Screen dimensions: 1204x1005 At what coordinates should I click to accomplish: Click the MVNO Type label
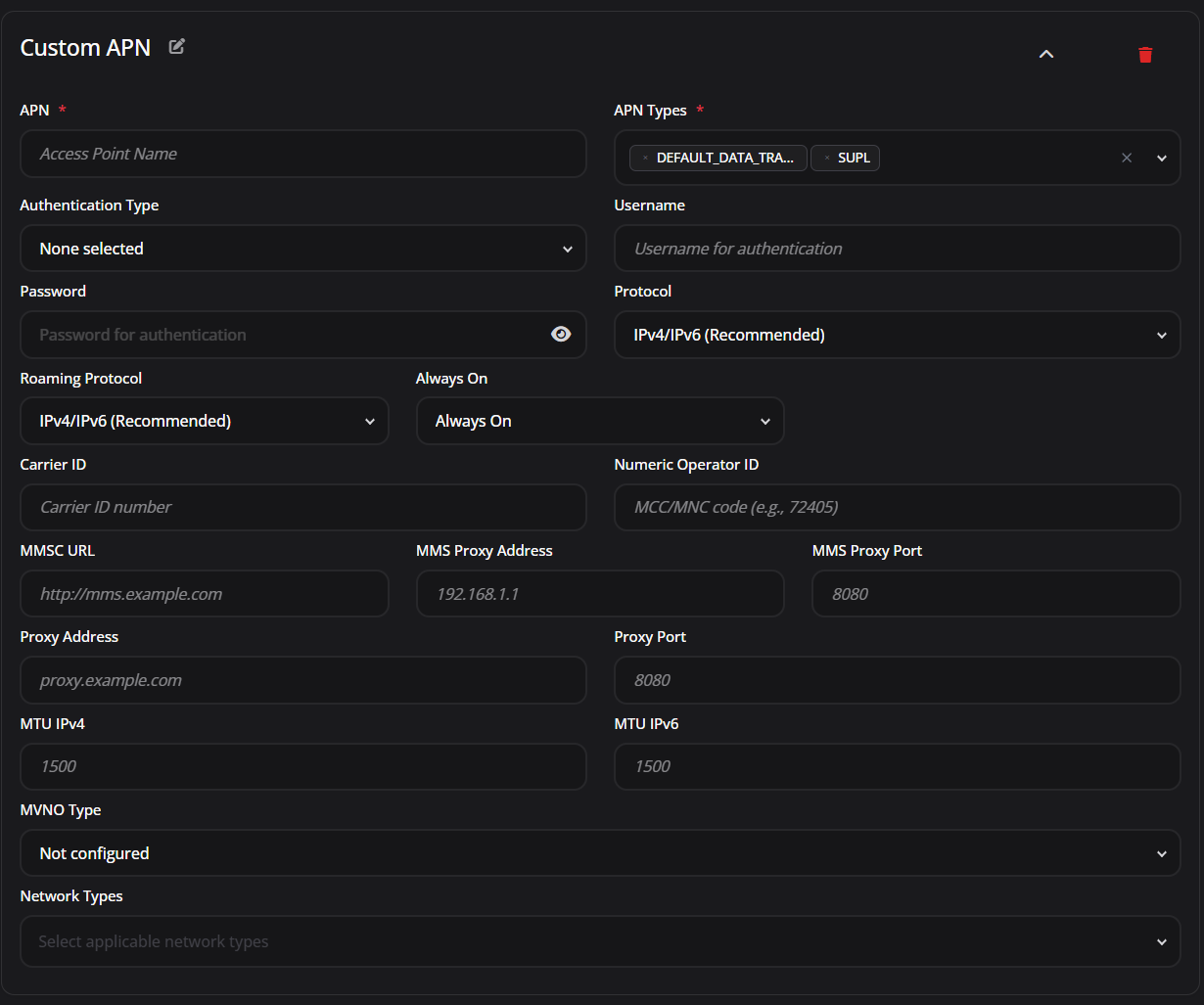tap(61, 810)
